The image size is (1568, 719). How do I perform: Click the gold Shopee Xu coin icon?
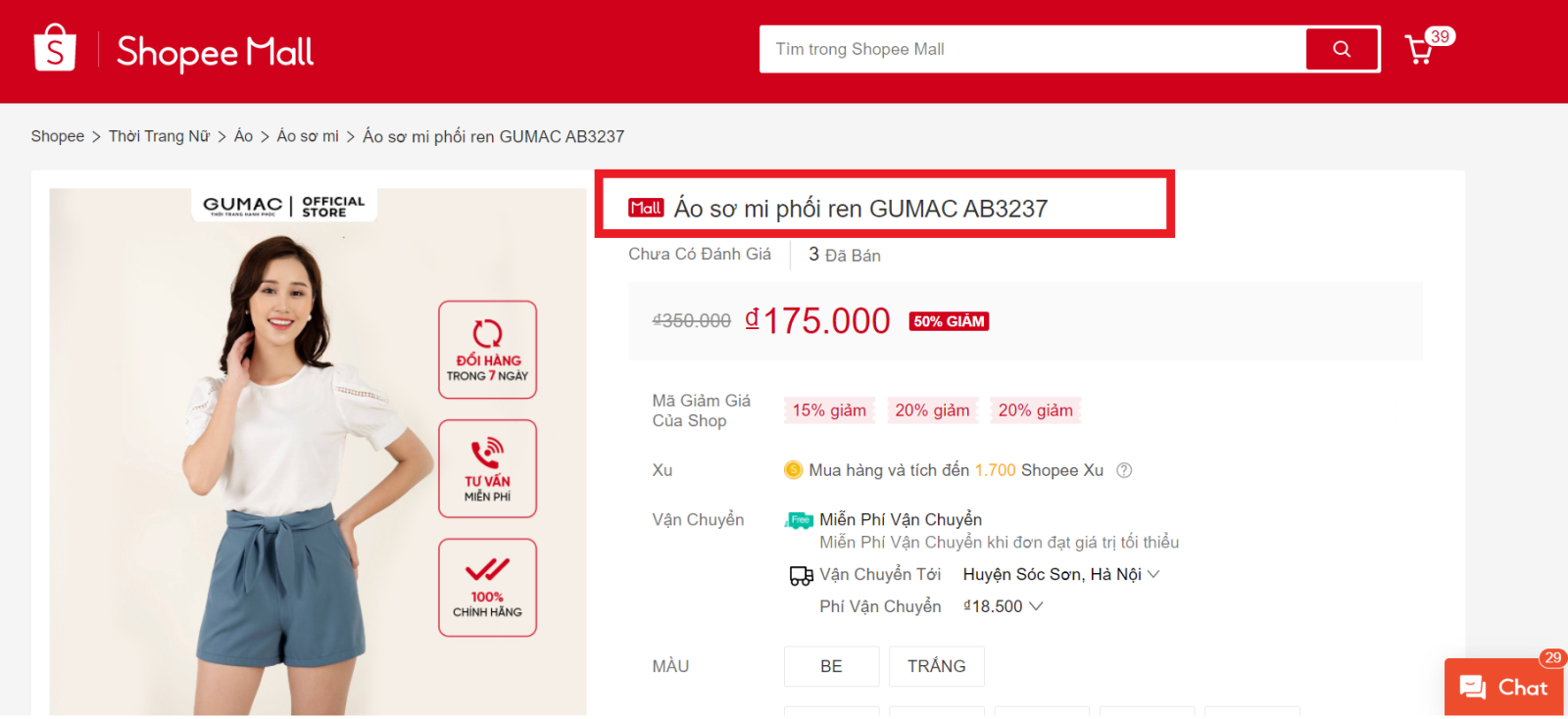click(x=793, y=470)
